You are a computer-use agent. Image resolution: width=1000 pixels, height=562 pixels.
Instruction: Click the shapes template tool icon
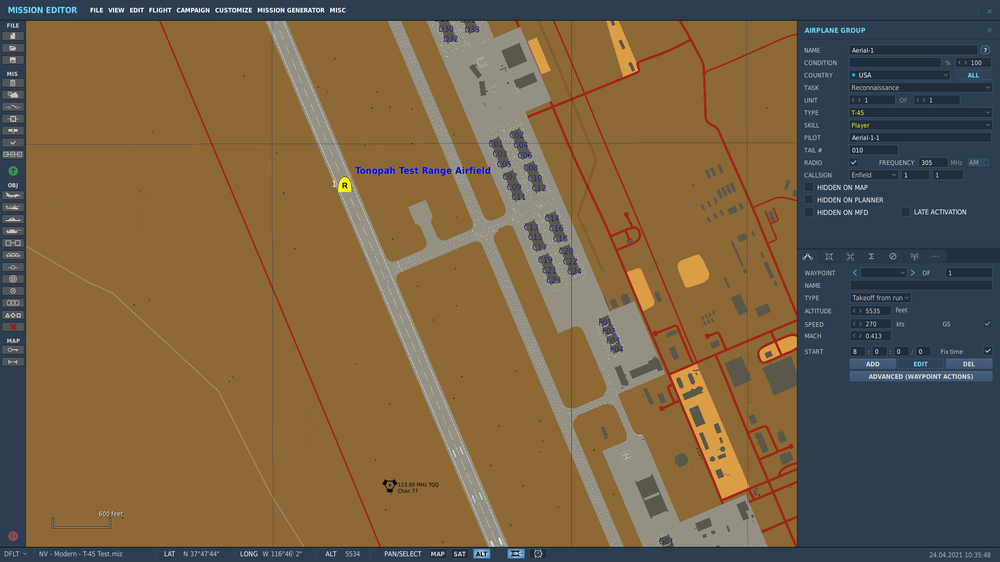tap(13, 315)
